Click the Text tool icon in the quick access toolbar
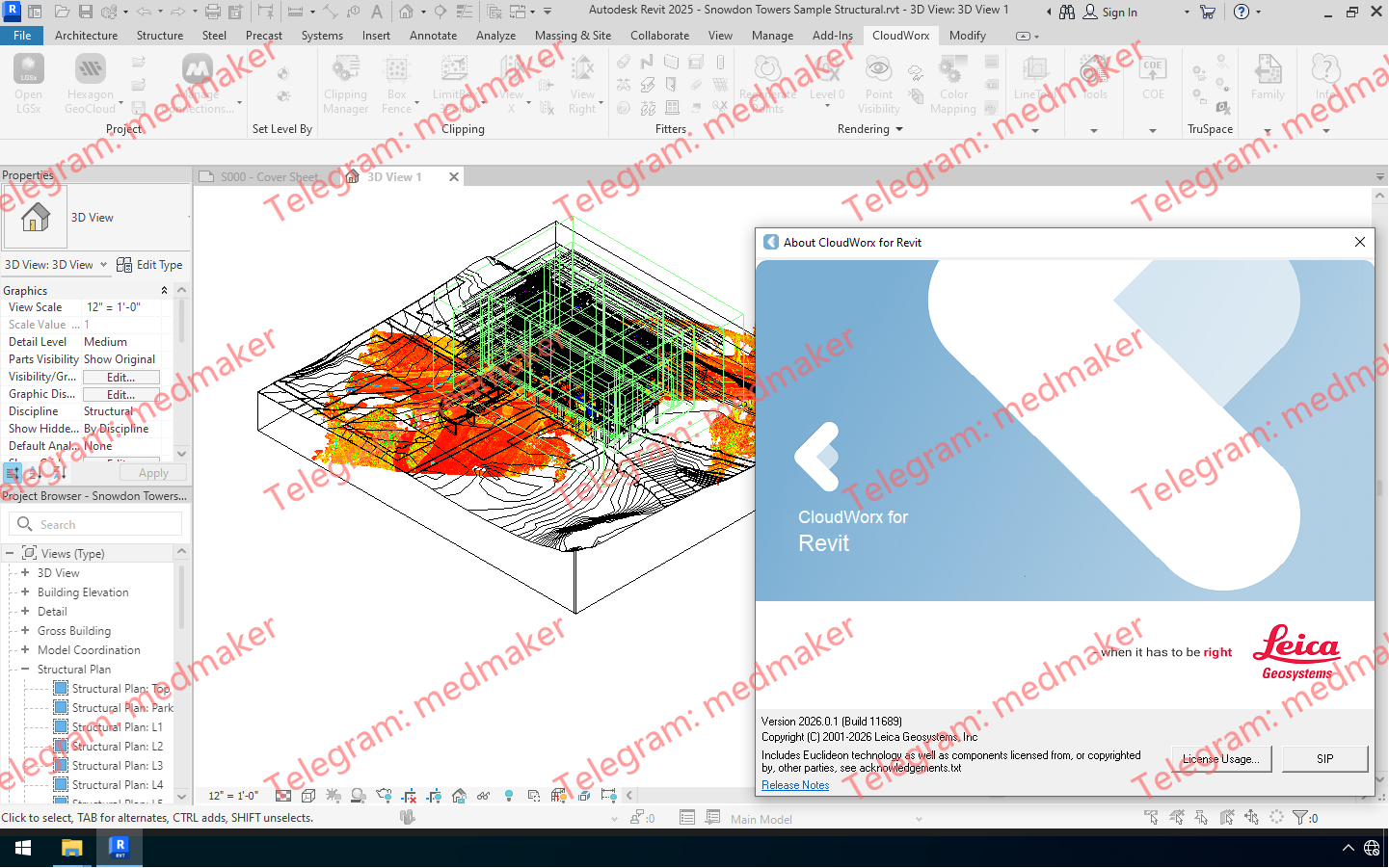This screenshot has width=1389, height=868. (377, 12)
